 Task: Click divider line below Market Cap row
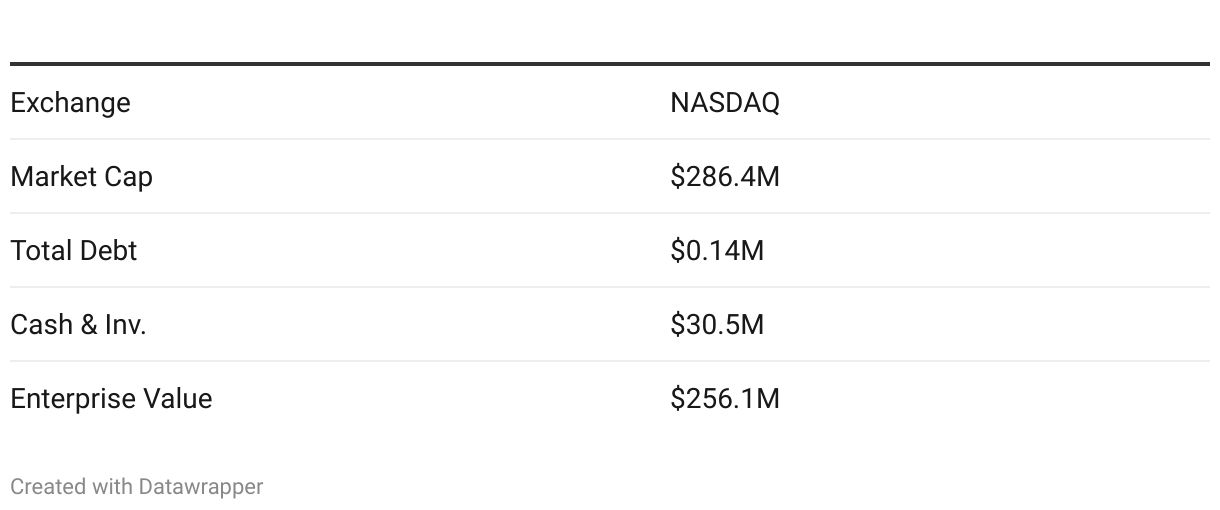(x=610, y=213)
